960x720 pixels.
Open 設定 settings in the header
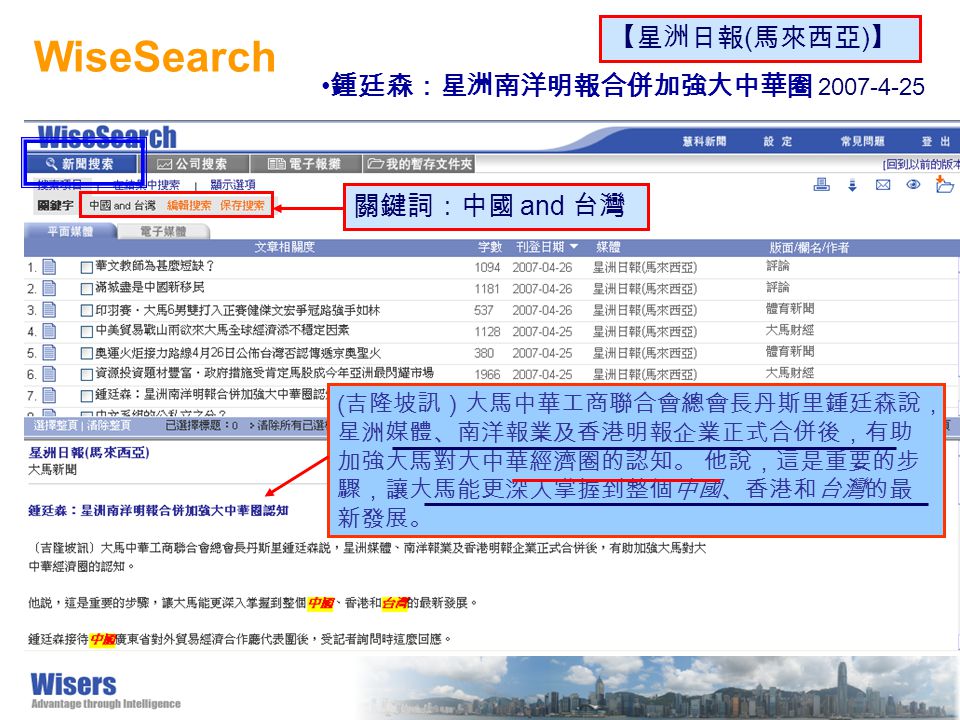coord(778,141)
